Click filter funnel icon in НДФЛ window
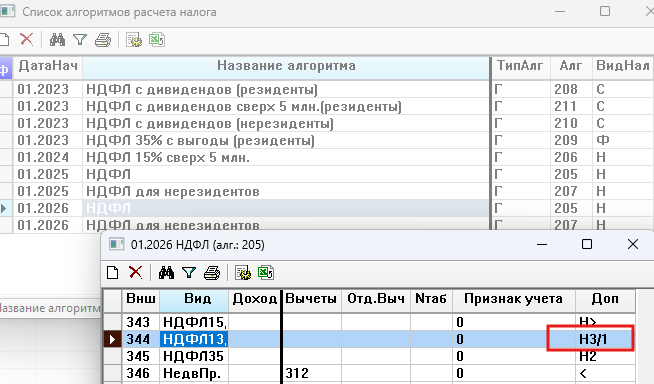Screen dimensions: 654x384 pyautogui.click(x=189, y=273)
